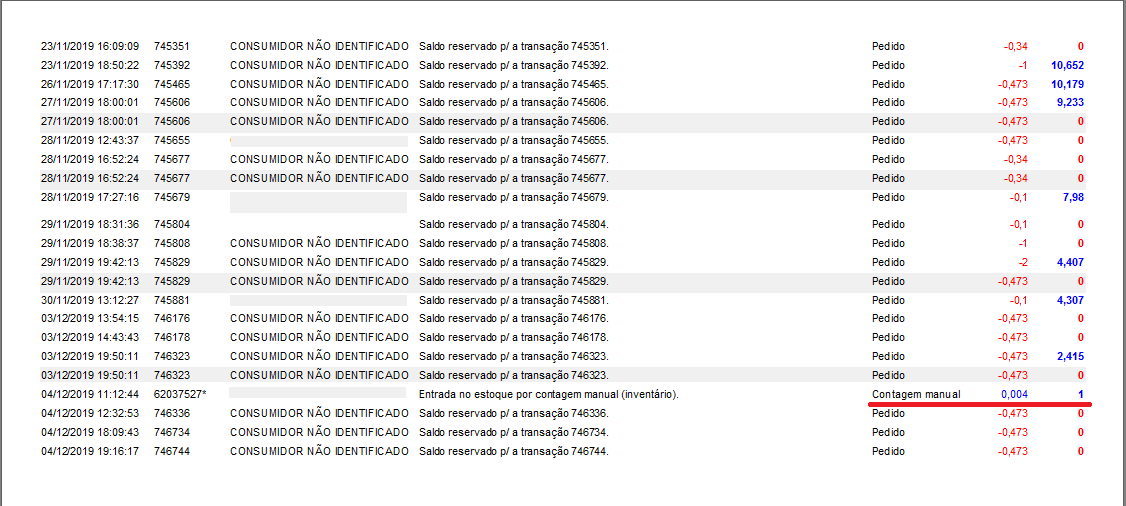Click the 10,179 balance value

(x=1067, y=84)
